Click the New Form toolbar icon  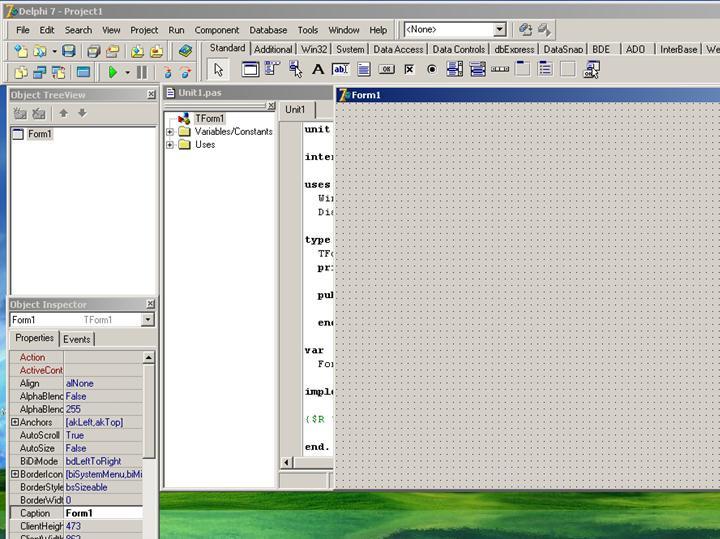pyautogui.click(x=83, y=72)
